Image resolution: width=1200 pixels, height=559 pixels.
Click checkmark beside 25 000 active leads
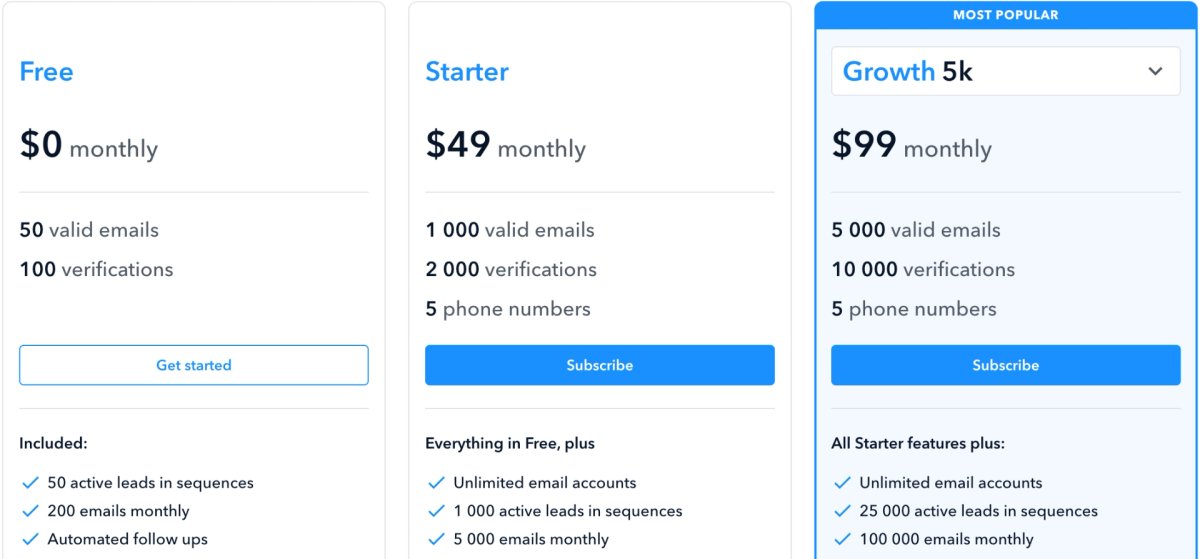[x=842, y=511]
